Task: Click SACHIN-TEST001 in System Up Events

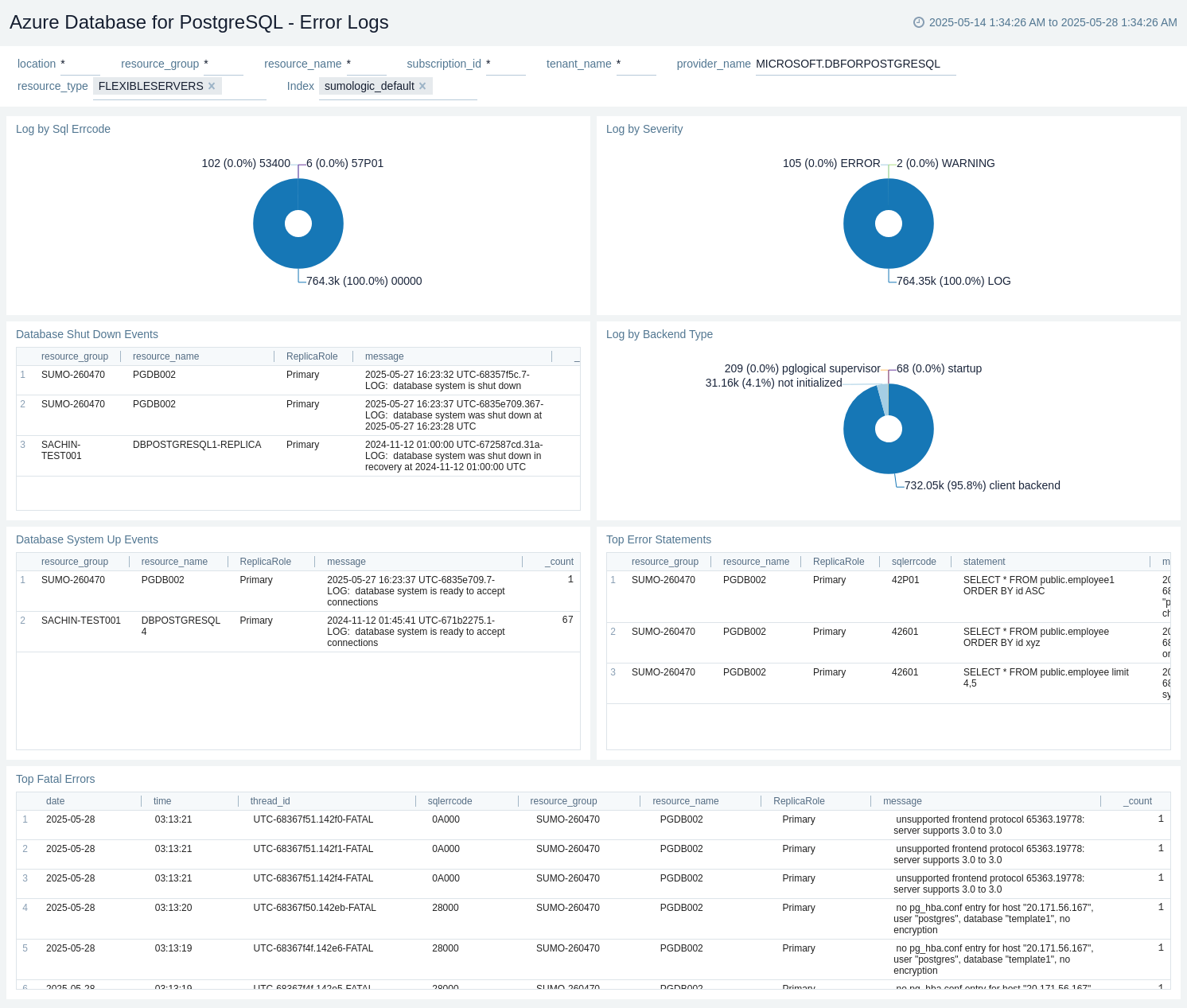Action: point(81,621)
